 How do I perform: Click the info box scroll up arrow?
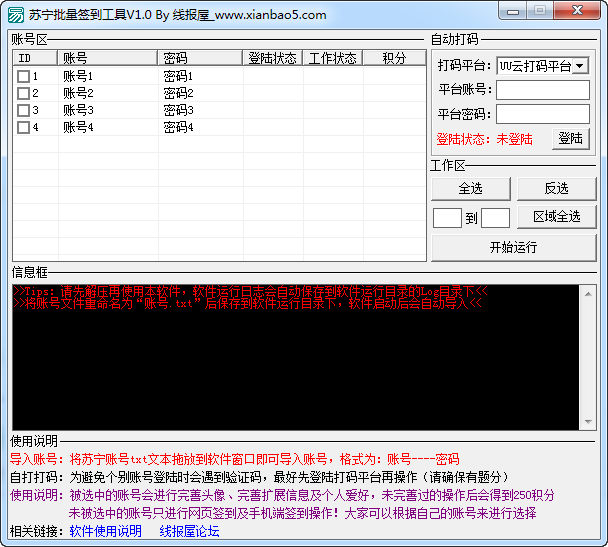(x=588, y=294)
